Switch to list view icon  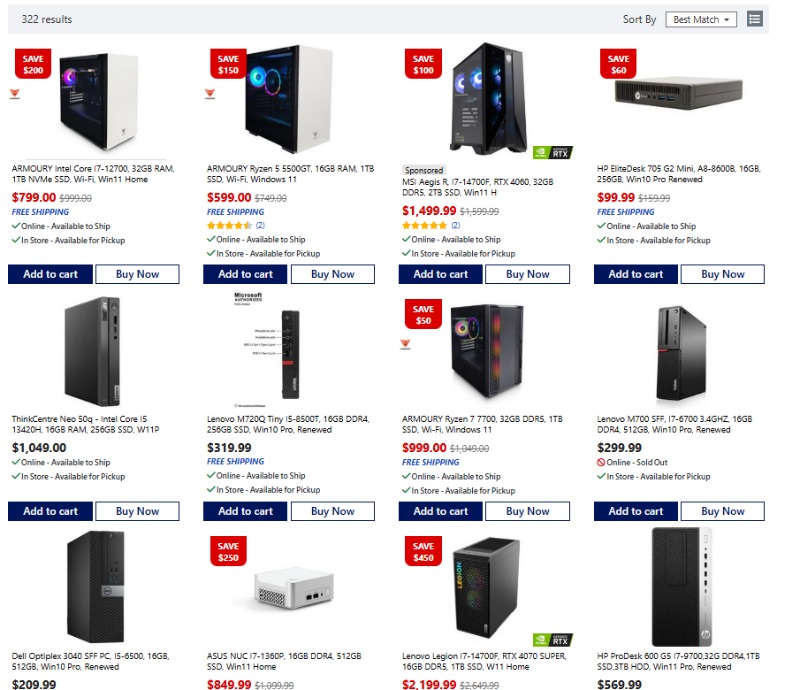(755, 19)
